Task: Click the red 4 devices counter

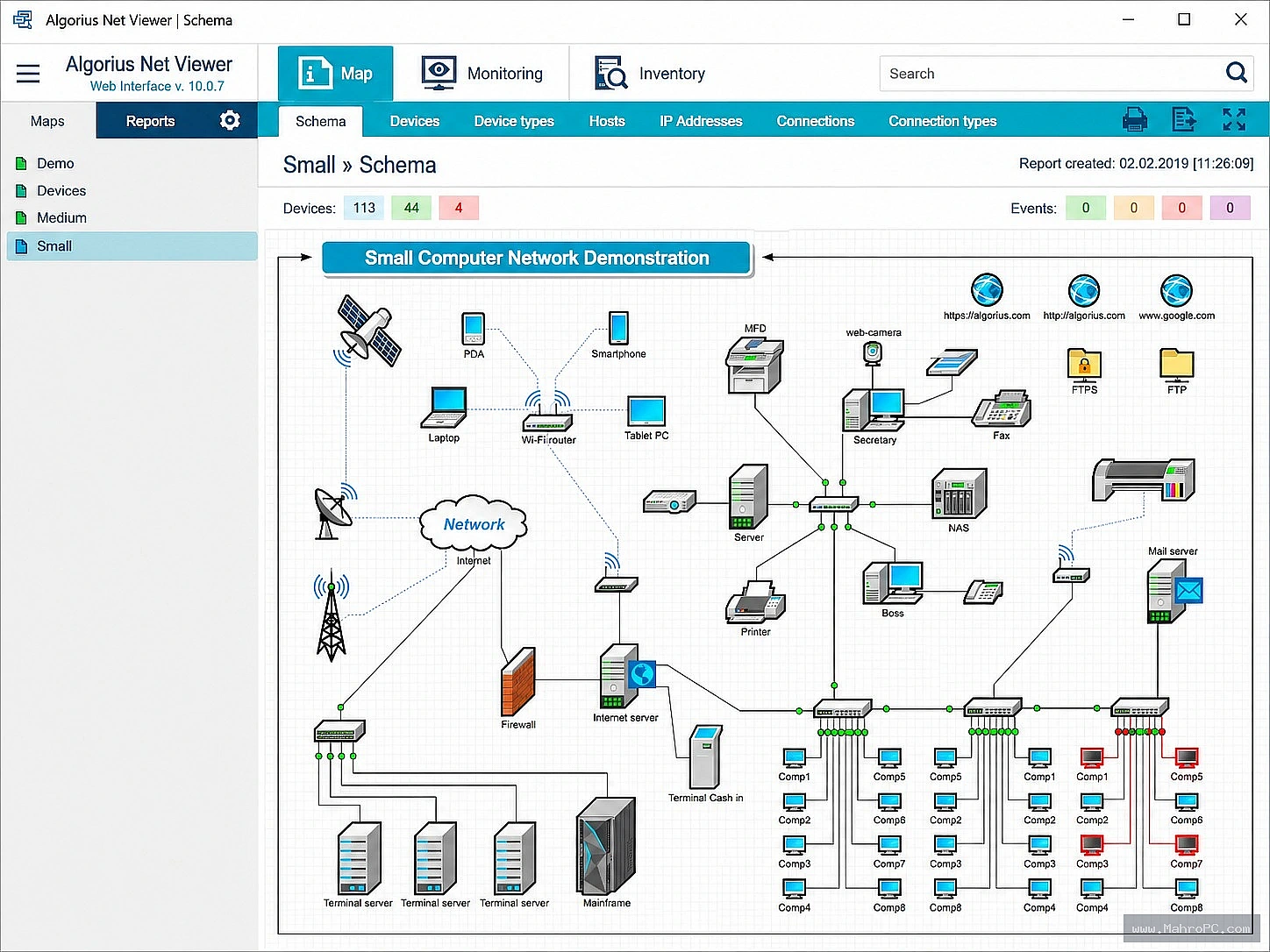Action: 459,208
